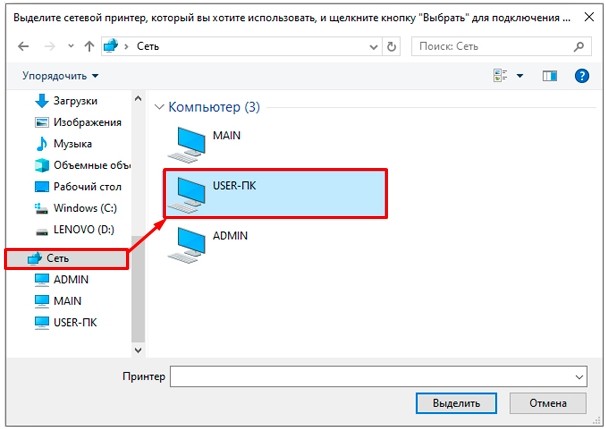Viewport: 606px width, 429px height.
Task: Expand the Принтер dropdown arrow
Action: (579, 377)
